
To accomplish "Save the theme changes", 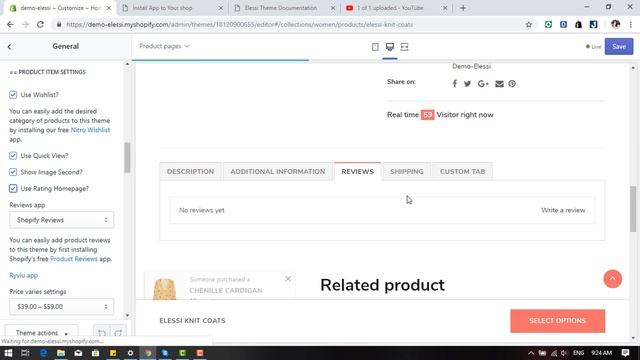I will [619, 47].
